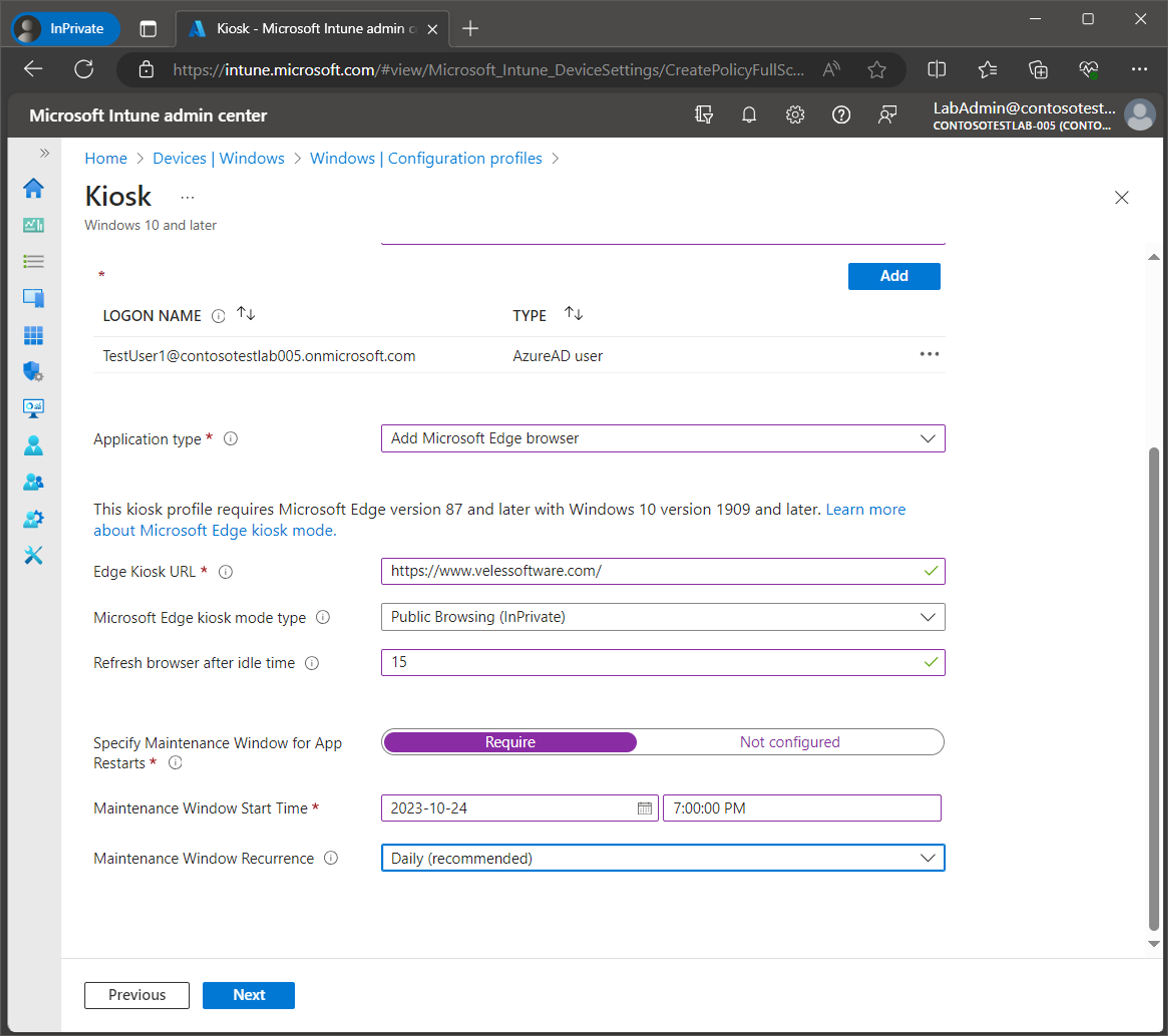
Task: Click Home breadcrumb link
Action: tap(106, 158)
